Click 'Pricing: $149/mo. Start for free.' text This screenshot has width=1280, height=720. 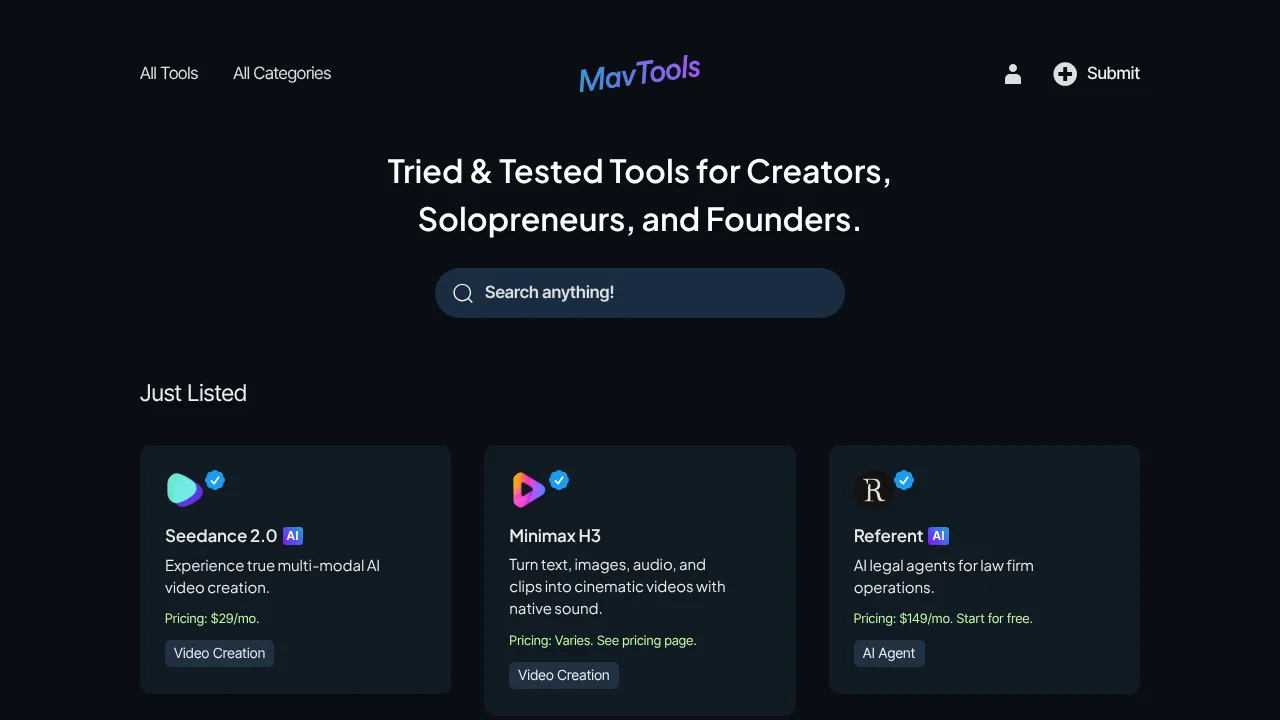pos(943,619)
